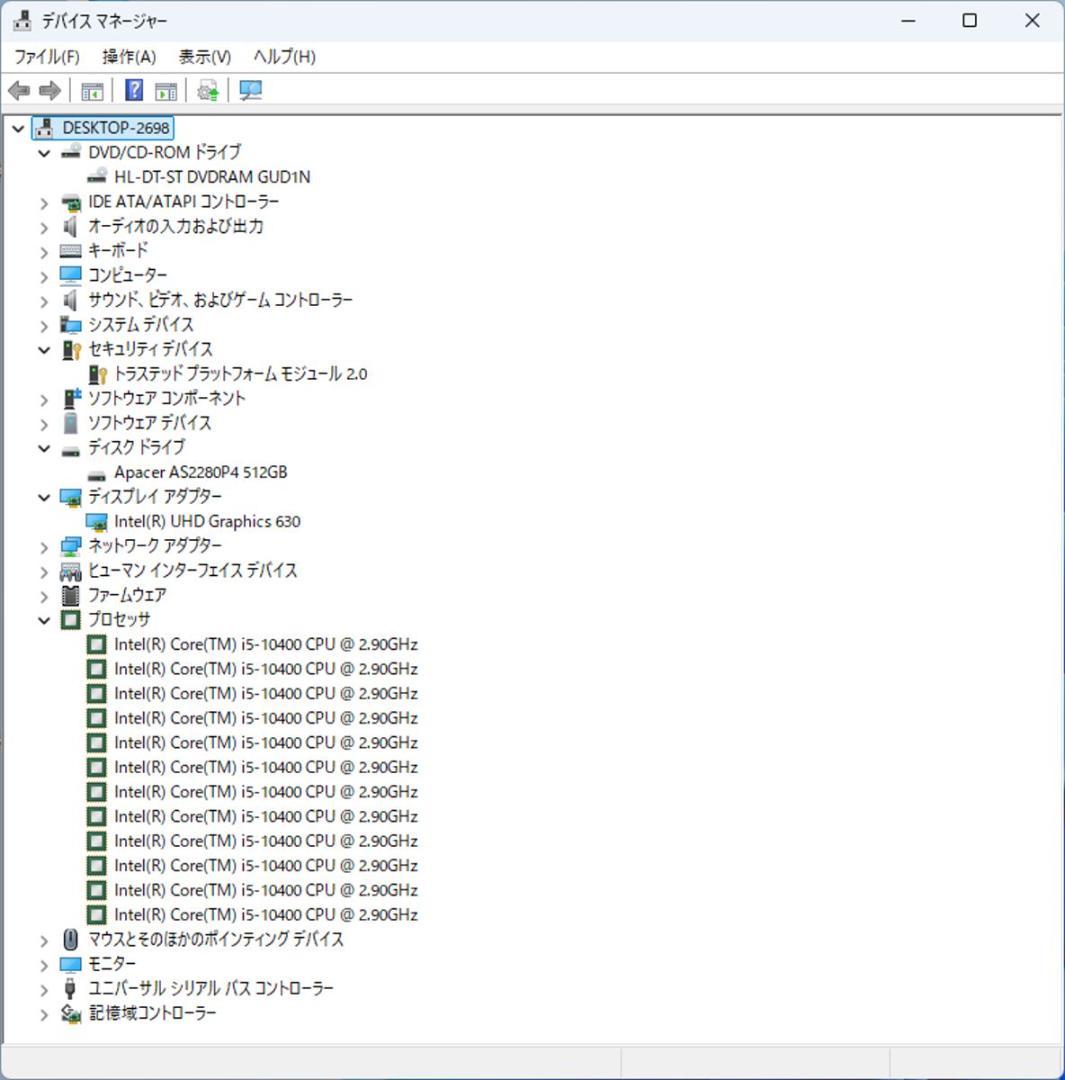
Task: Select Intel(R) UHD Graphics 630
Action: point(207,521)
